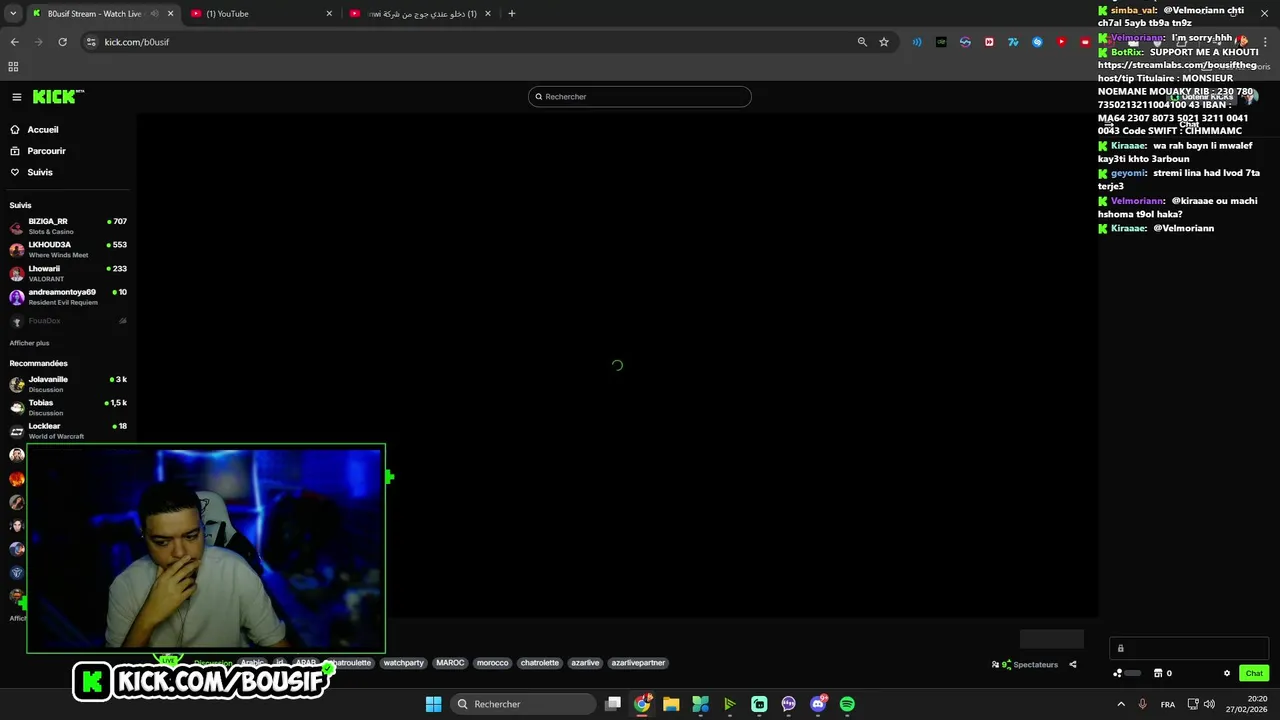
Task: Reload the current page
Action: coord(62,42)
